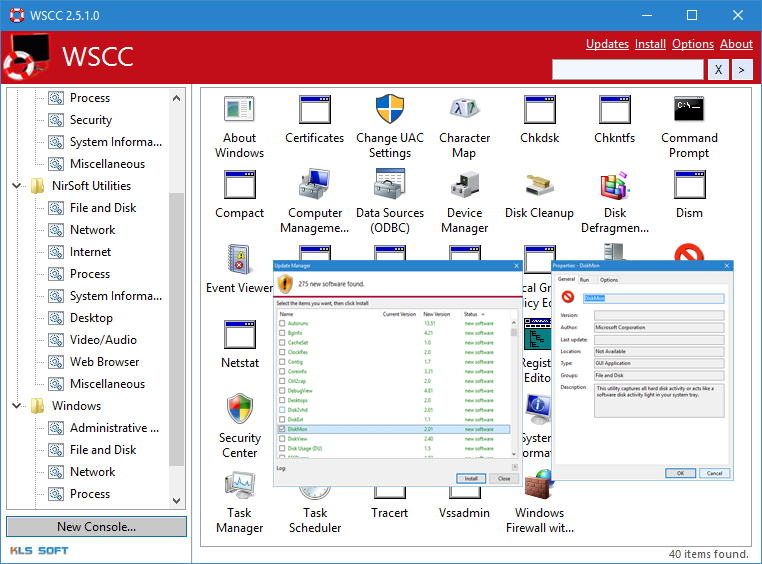Collapse the Windows tree node

click(x=17, y=406)
